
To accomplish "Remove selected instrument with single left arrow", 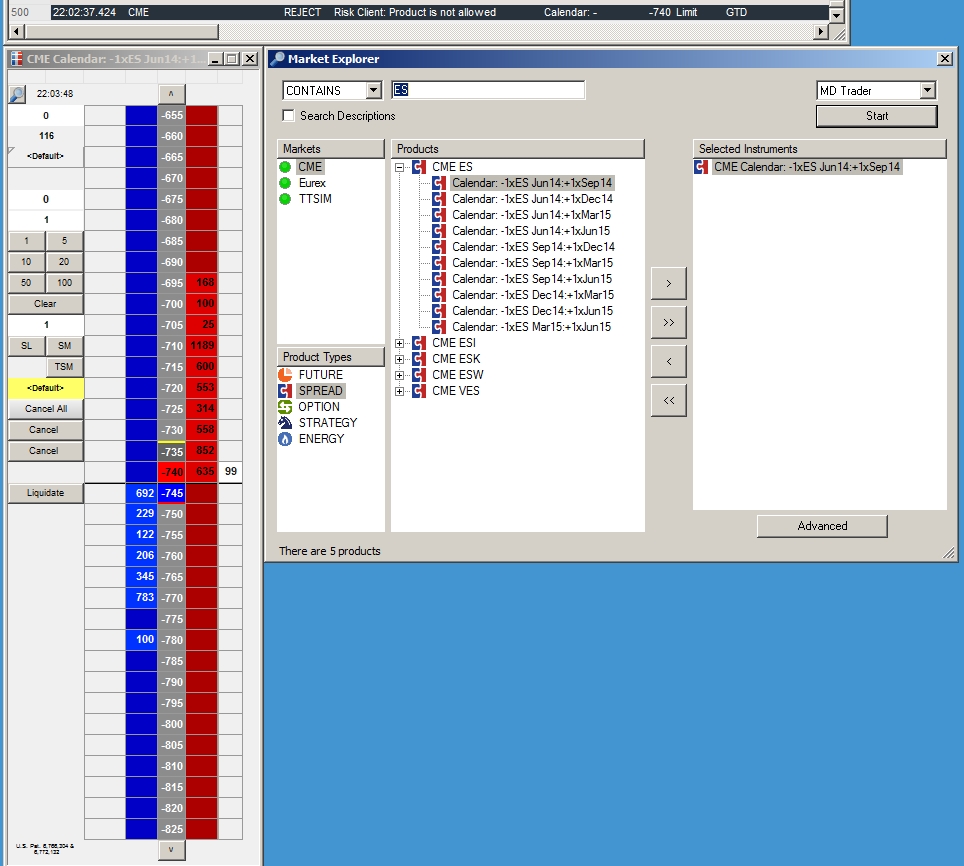I will (x=669, y=361).
